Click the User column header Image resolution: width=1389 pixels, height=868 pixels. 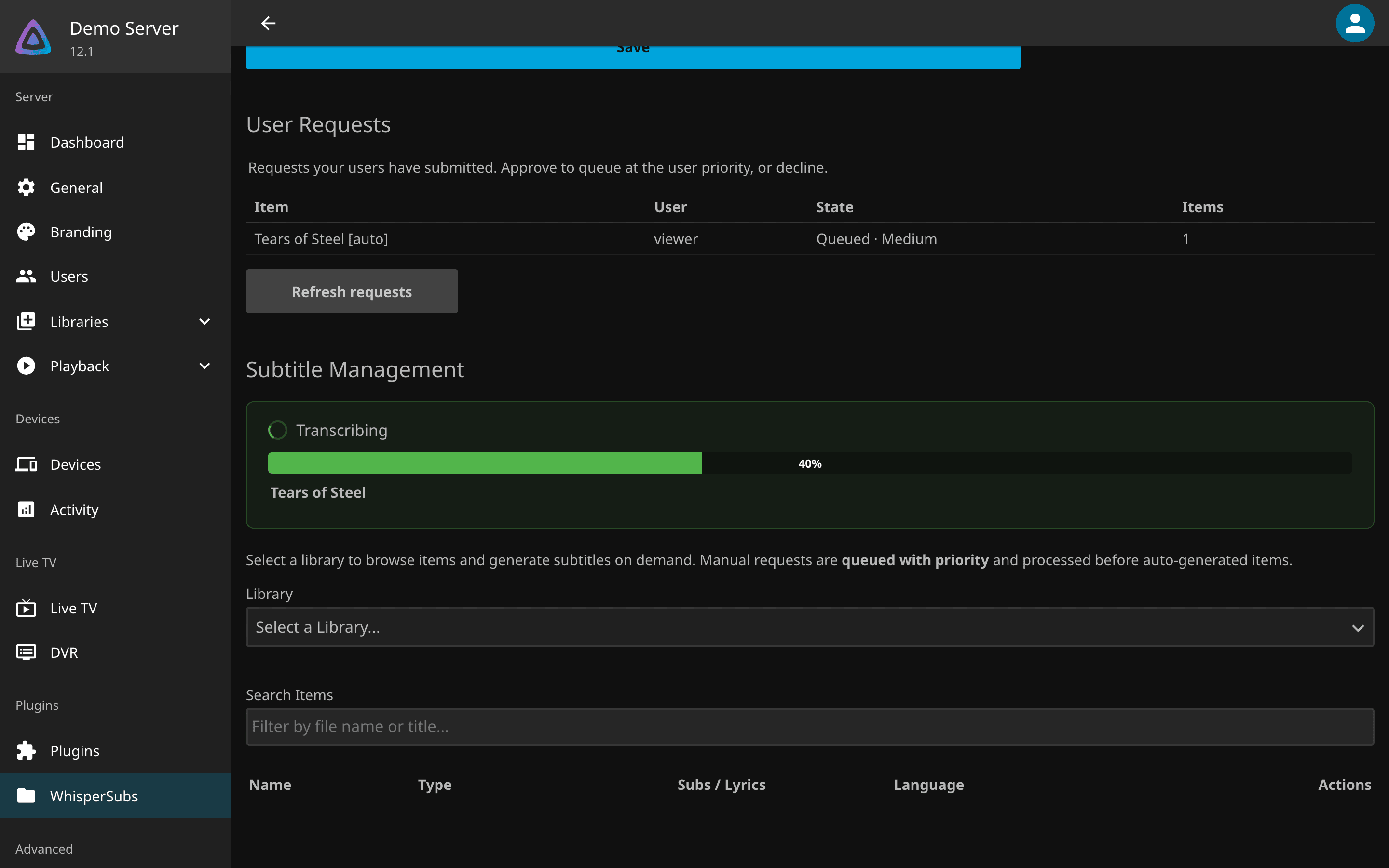[670, 207]
